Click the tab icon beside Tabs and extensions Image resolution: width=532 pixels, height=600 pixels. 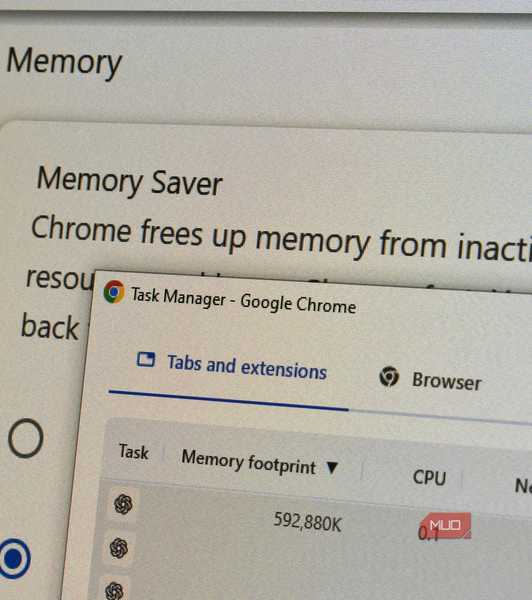tap(146, 359)
